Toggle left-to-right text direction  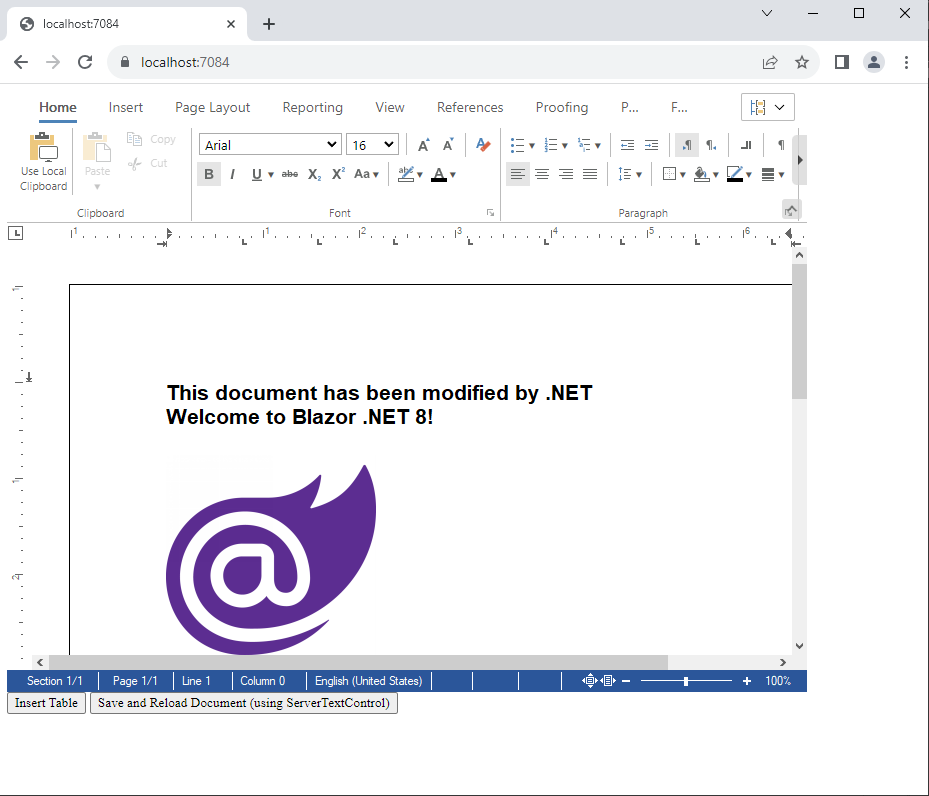[x=687, y=145]
